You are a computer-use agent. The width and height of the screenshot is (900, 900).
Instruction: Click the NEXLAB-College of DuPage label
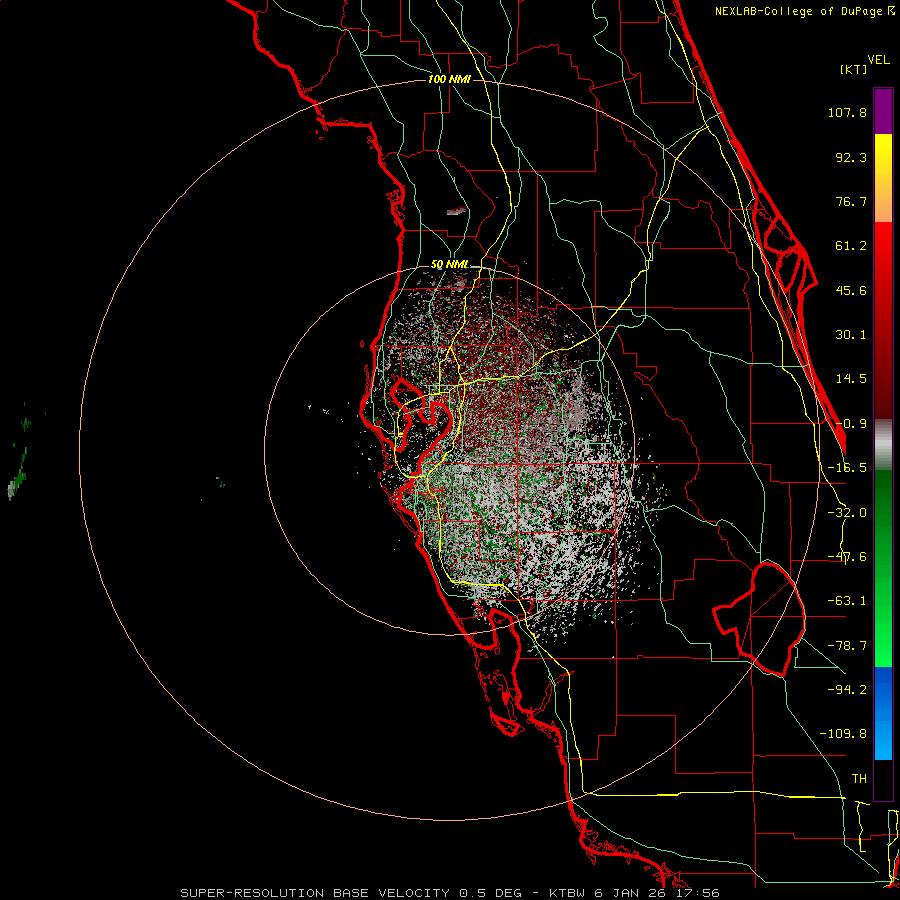[x=804, y=11]
